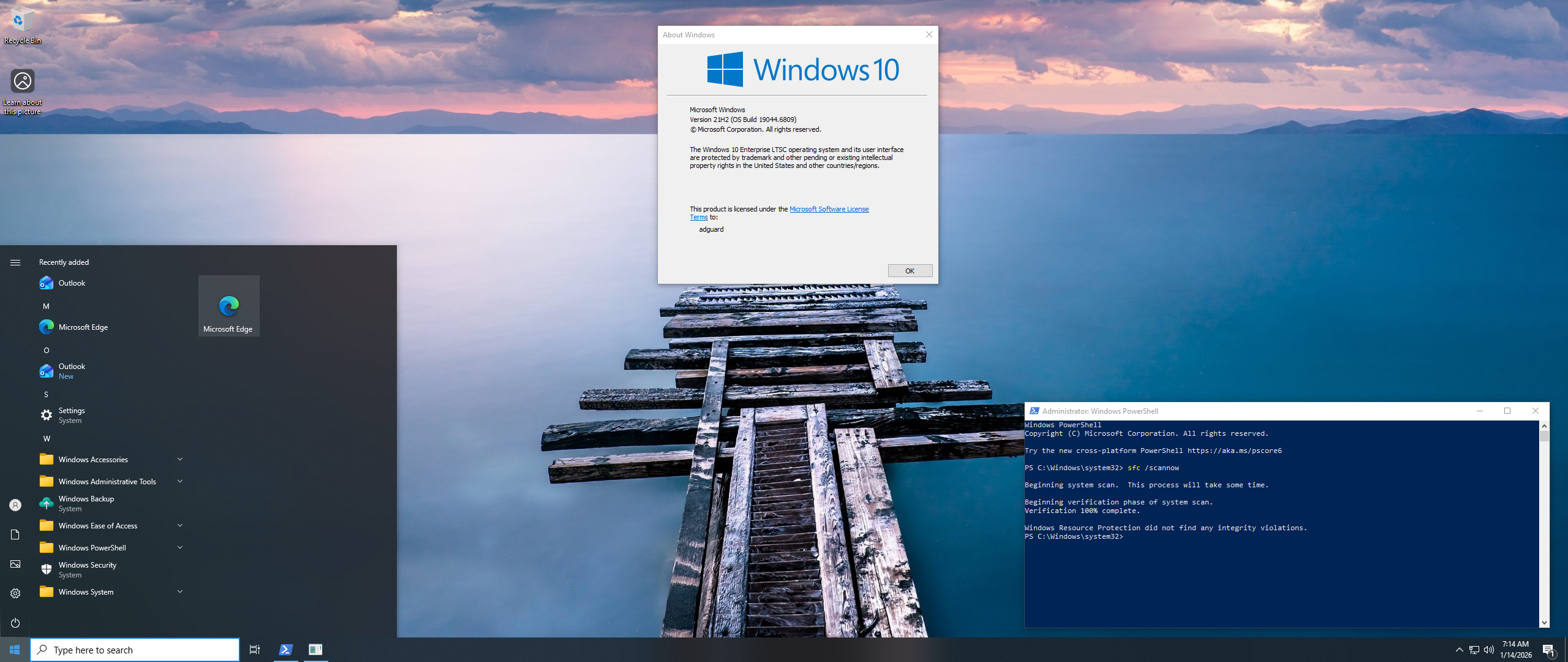Open Windows Security from the app list
Viewport: 1568px width, 662px height.
(x=87, y=569)
